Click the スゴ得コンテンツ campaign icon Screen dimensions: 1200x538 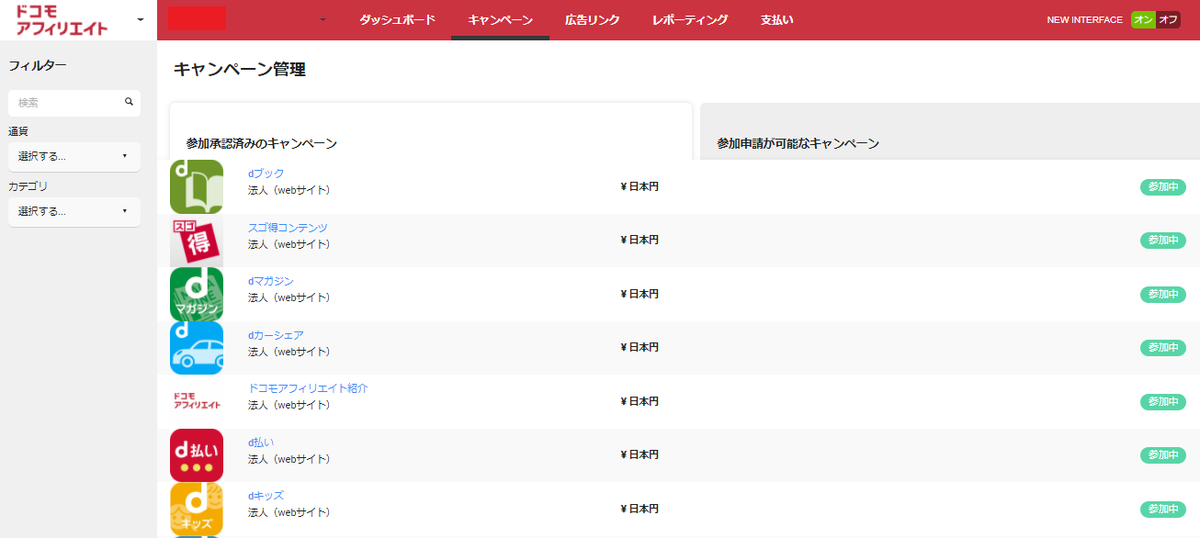[x=196, y=240]
